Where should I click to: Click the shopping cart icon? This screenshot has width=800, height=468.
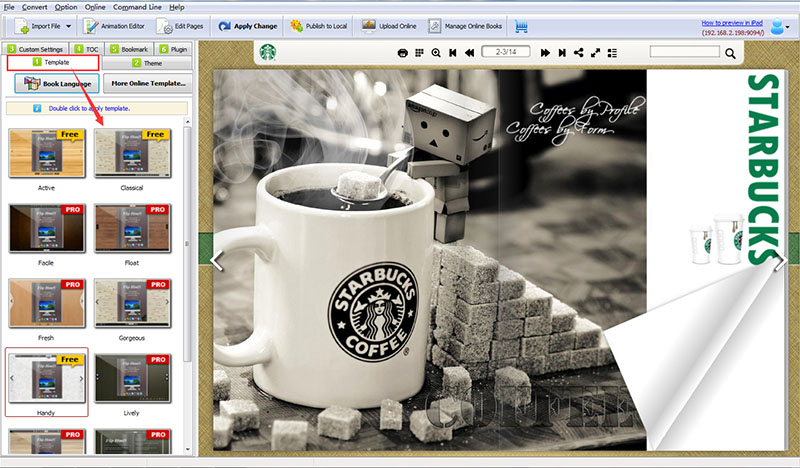pos(521,26)
